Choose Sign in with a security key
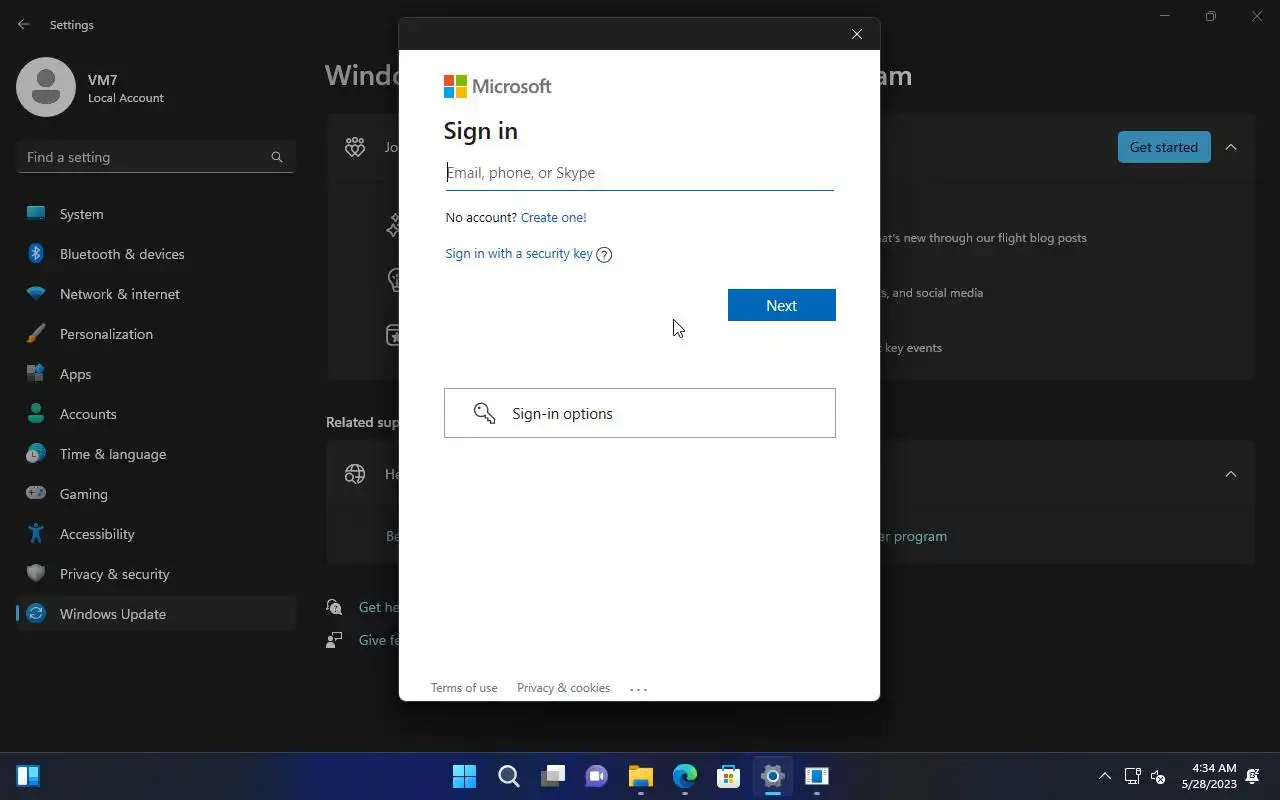Screen dimensions: 1280x800 (519, 254)
